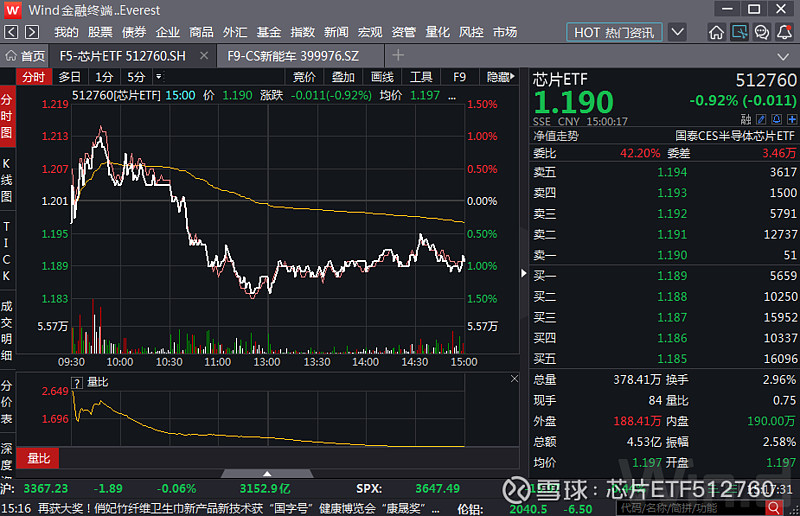
Task: Click the ... more info after 均价 1.197
Action: tap(452, 96)
